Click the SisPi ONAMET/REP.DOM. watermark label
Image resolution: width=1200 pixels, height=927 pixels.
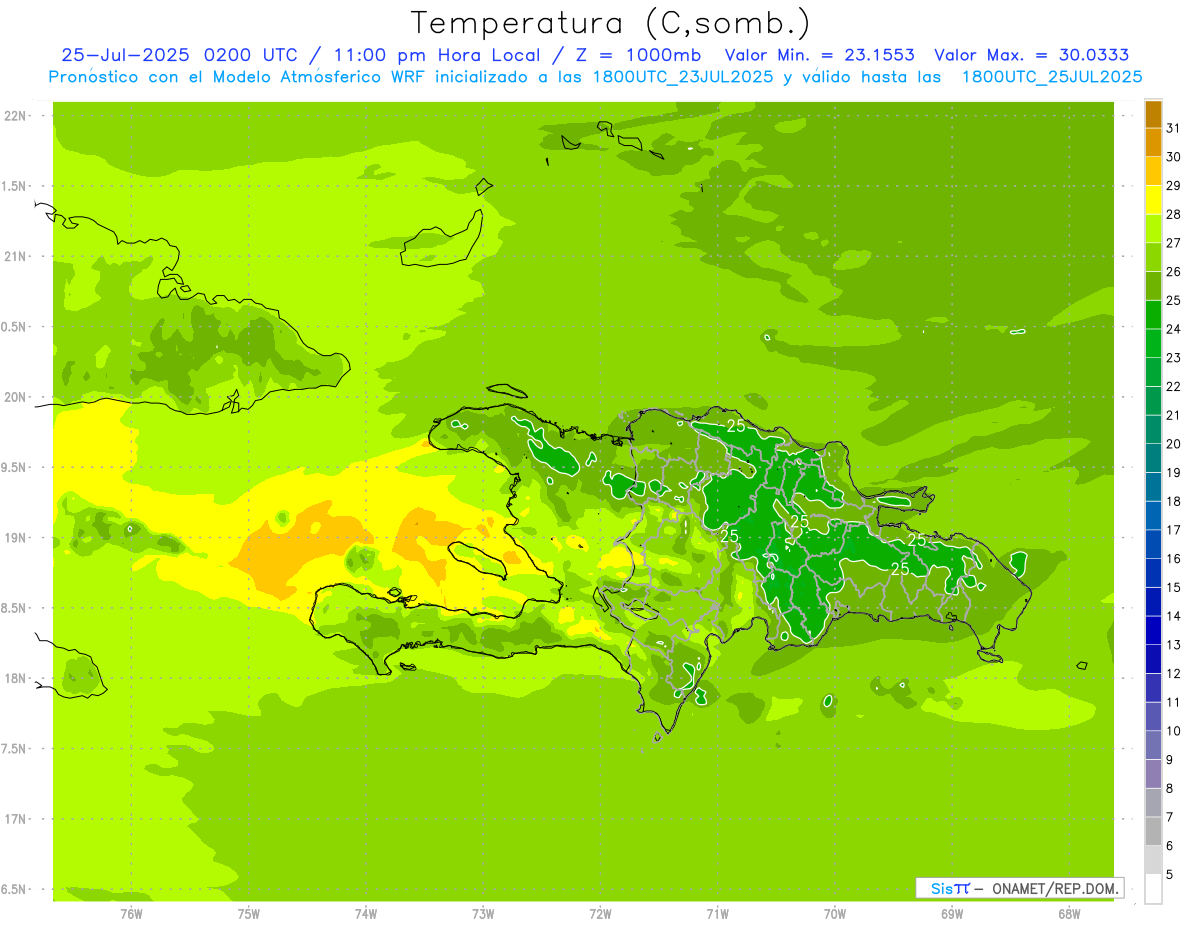[1019, 888]
